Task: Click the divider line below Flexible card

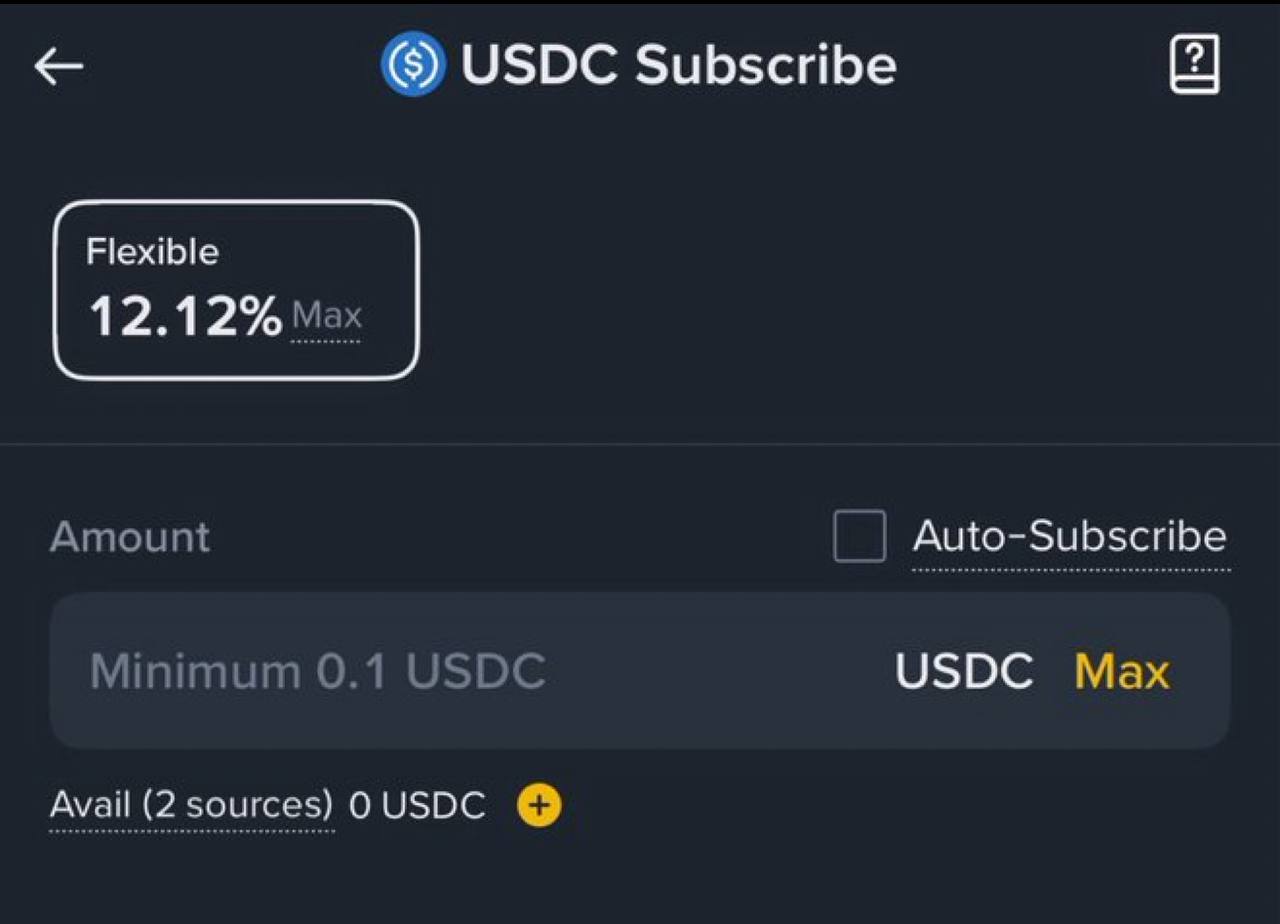Action: pyautogui.click(x=640, y=443)
